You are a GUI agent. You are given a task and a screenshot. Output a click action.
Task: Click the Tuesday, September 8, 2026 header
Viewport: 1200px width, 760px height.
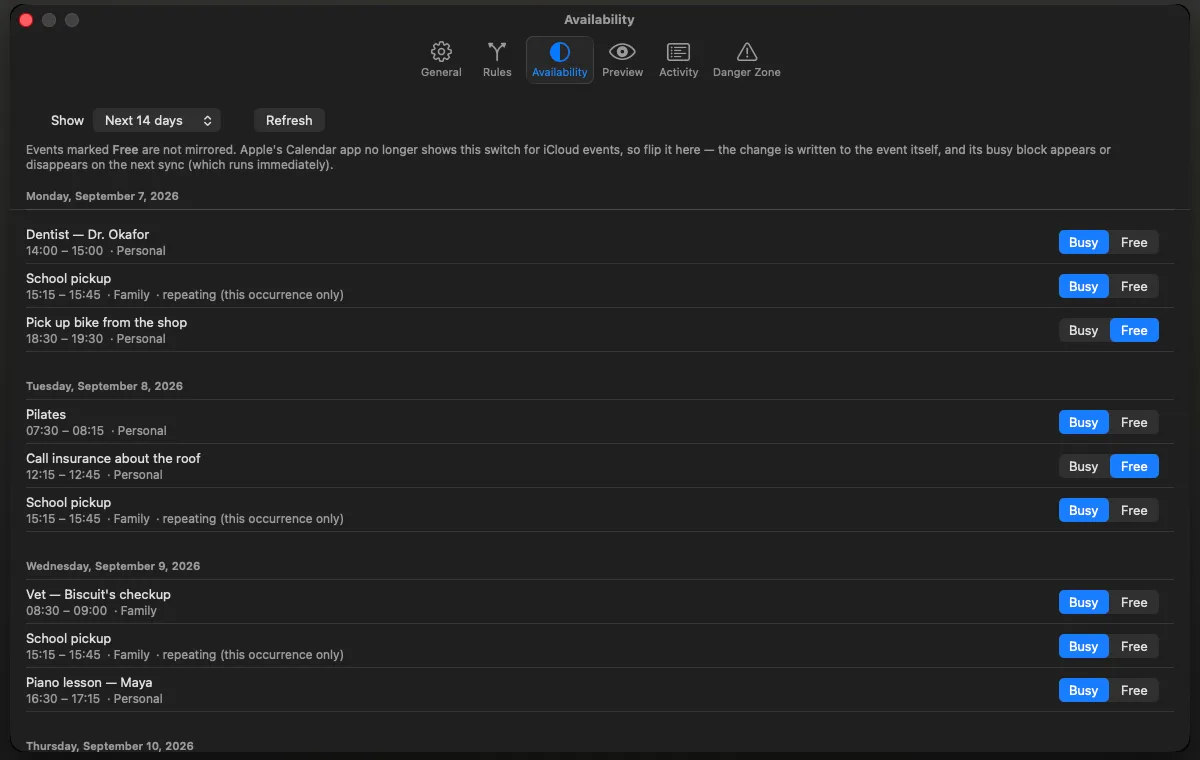point(104,386)
